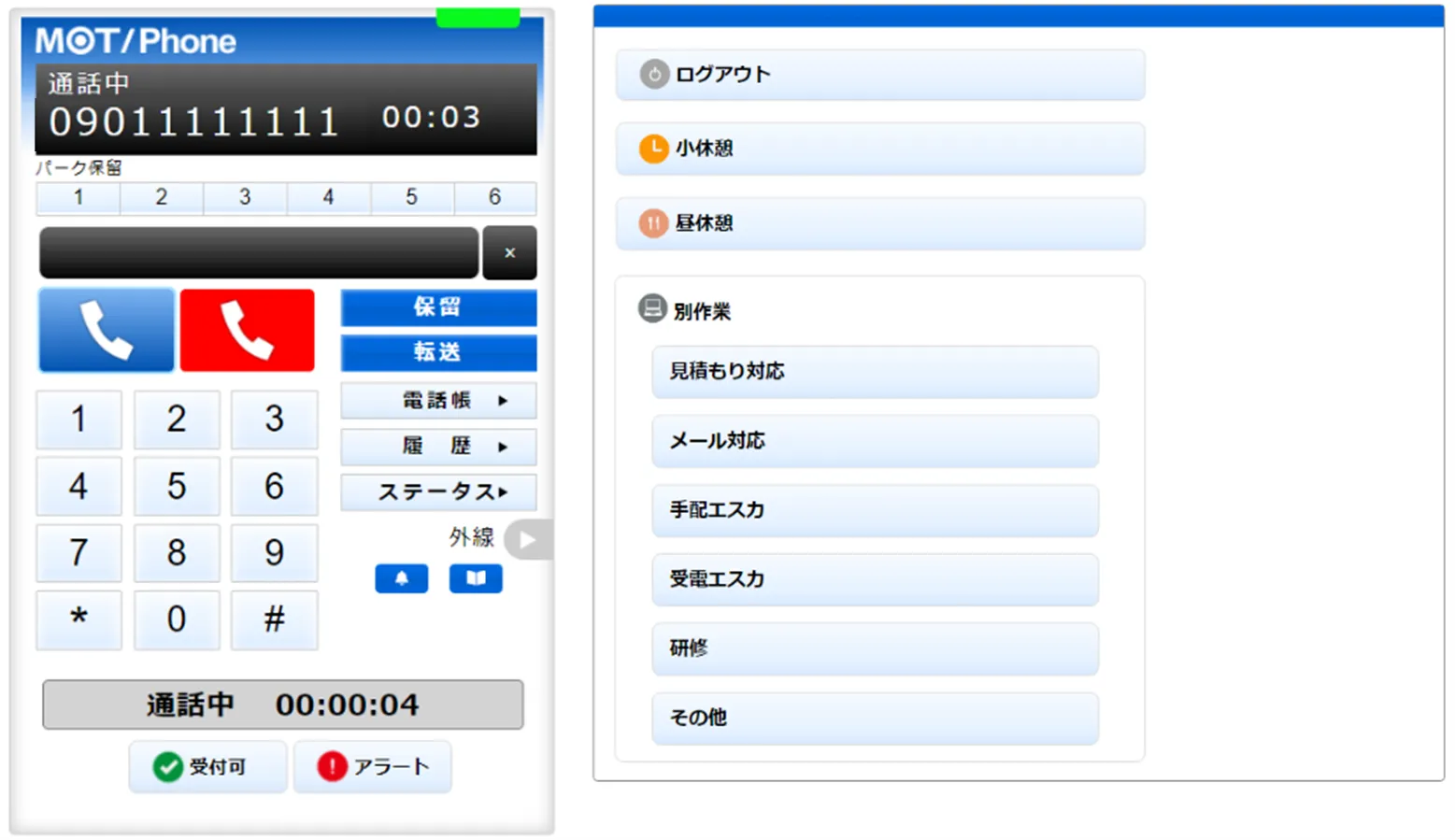The width and height of the screenshot is (1455, 840).
Task: Dial keypad digit 3
Action: point(274,420)
